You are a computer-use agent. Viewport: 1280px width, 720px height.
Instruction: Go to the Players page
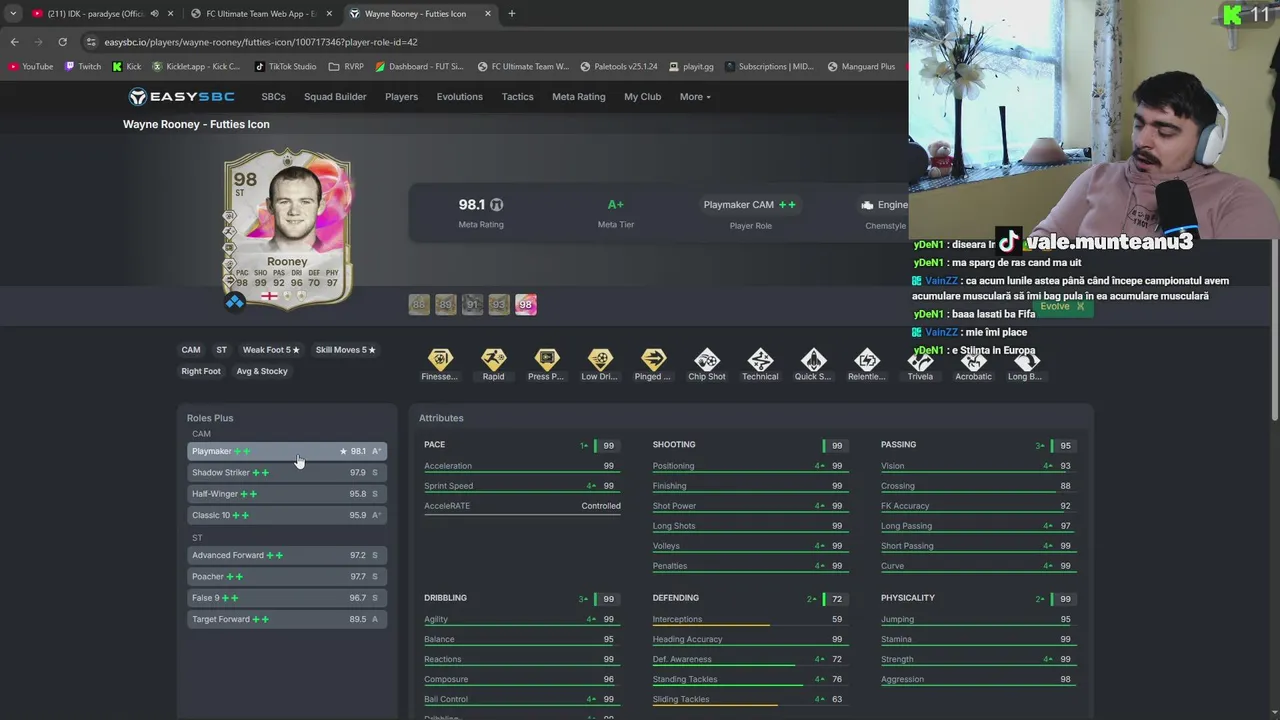pyautogui.click(x=401, y=97)
